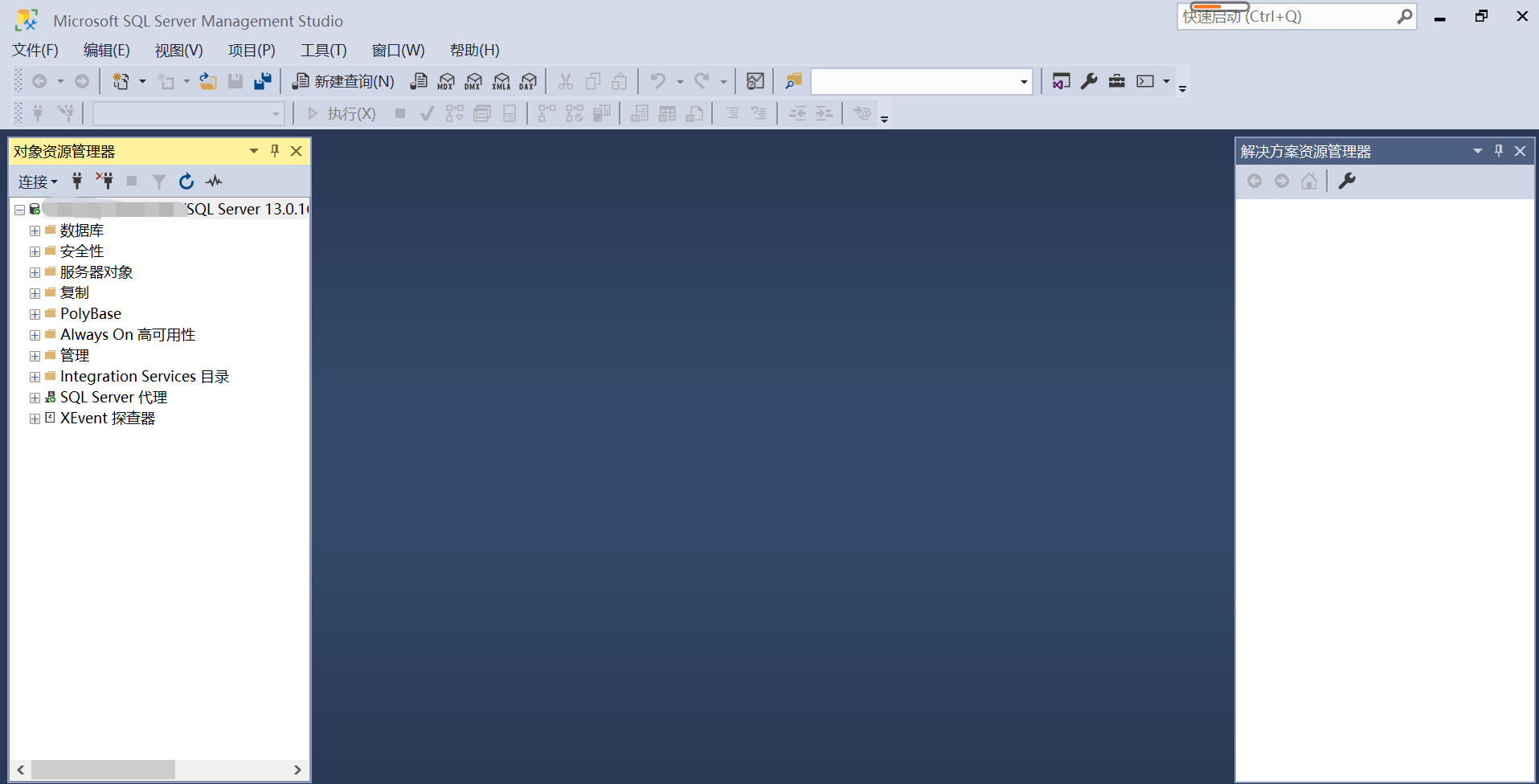
Task: Expand the 复制 (Replication) node
Action: pyautogui.click(x=35, y=293)
